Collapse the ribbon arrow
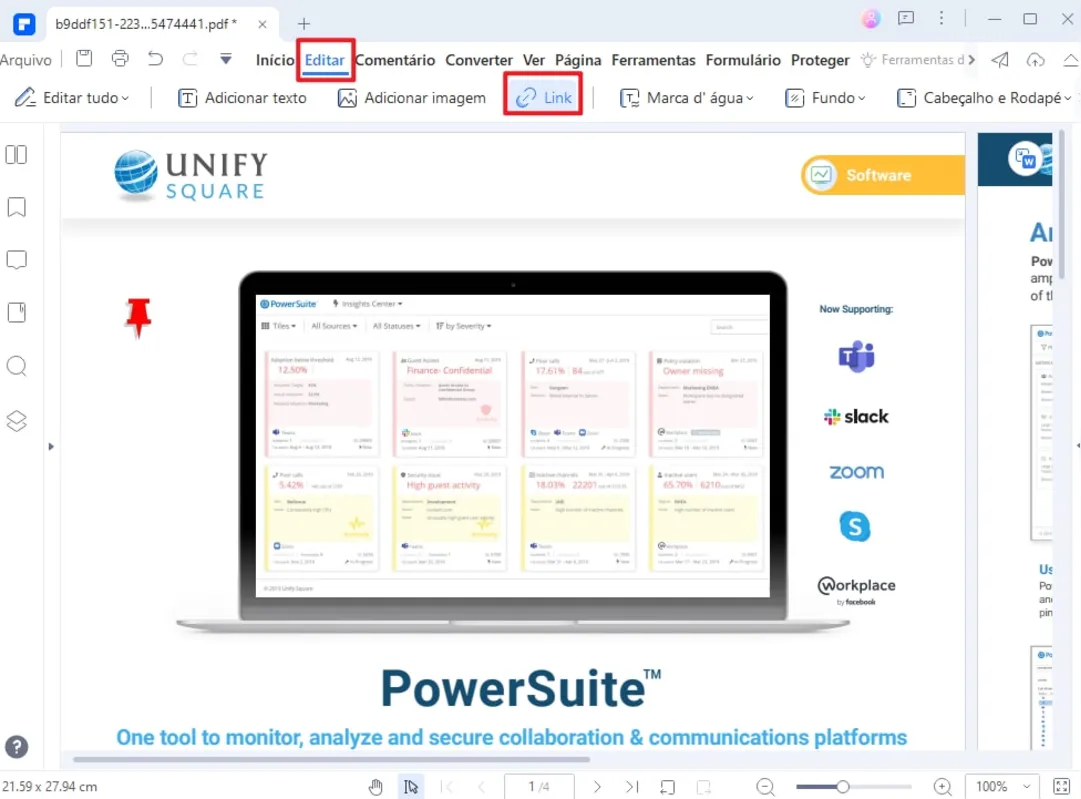The height and width of the screenshot is (799, 1081). pos(1071,60)
